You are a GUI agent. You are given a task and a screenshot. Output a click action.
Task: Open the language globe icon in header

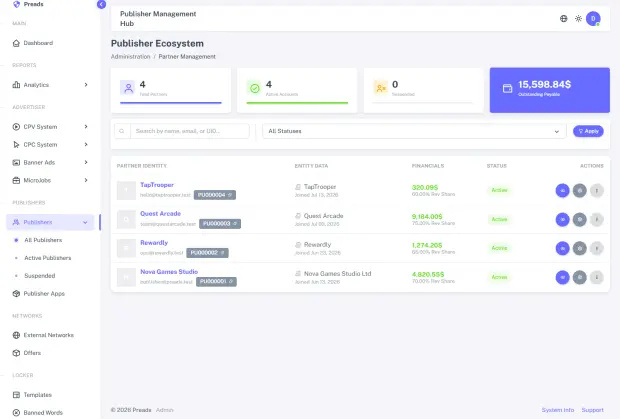(x=563, y=19)
